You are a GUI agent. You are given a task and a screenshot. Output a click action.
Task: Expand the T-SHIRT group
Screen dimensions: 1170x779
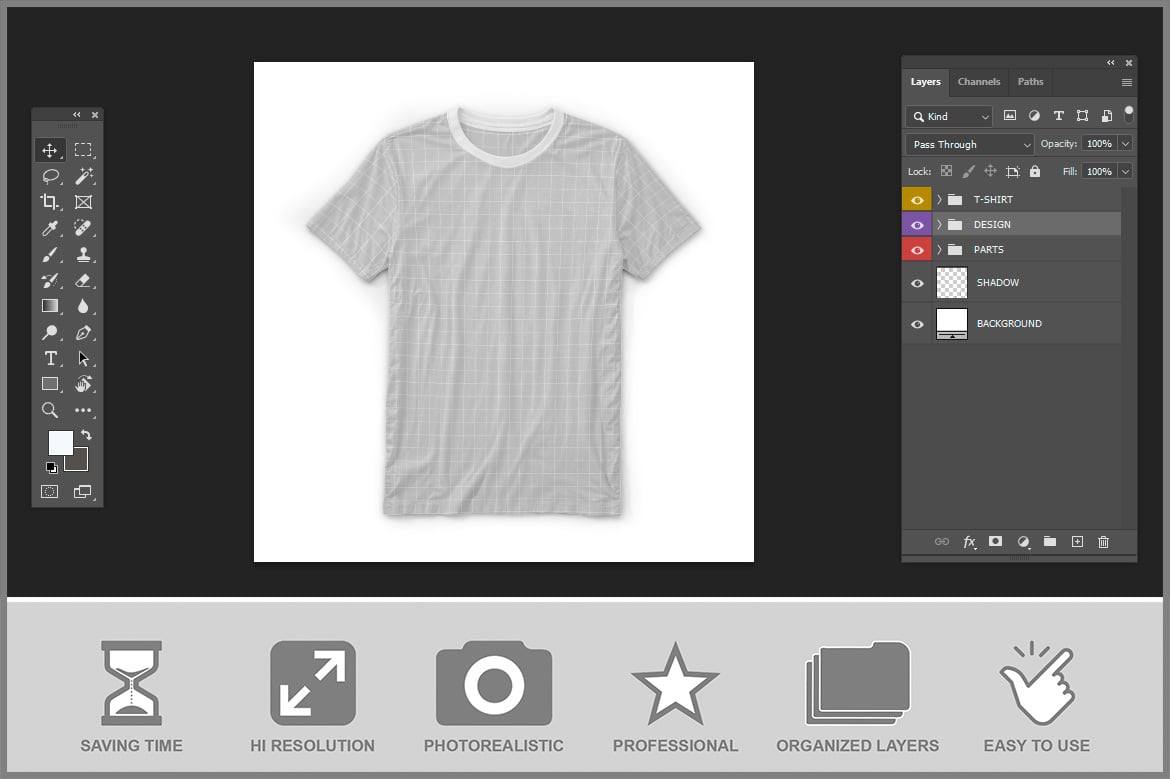click(939, 199)
